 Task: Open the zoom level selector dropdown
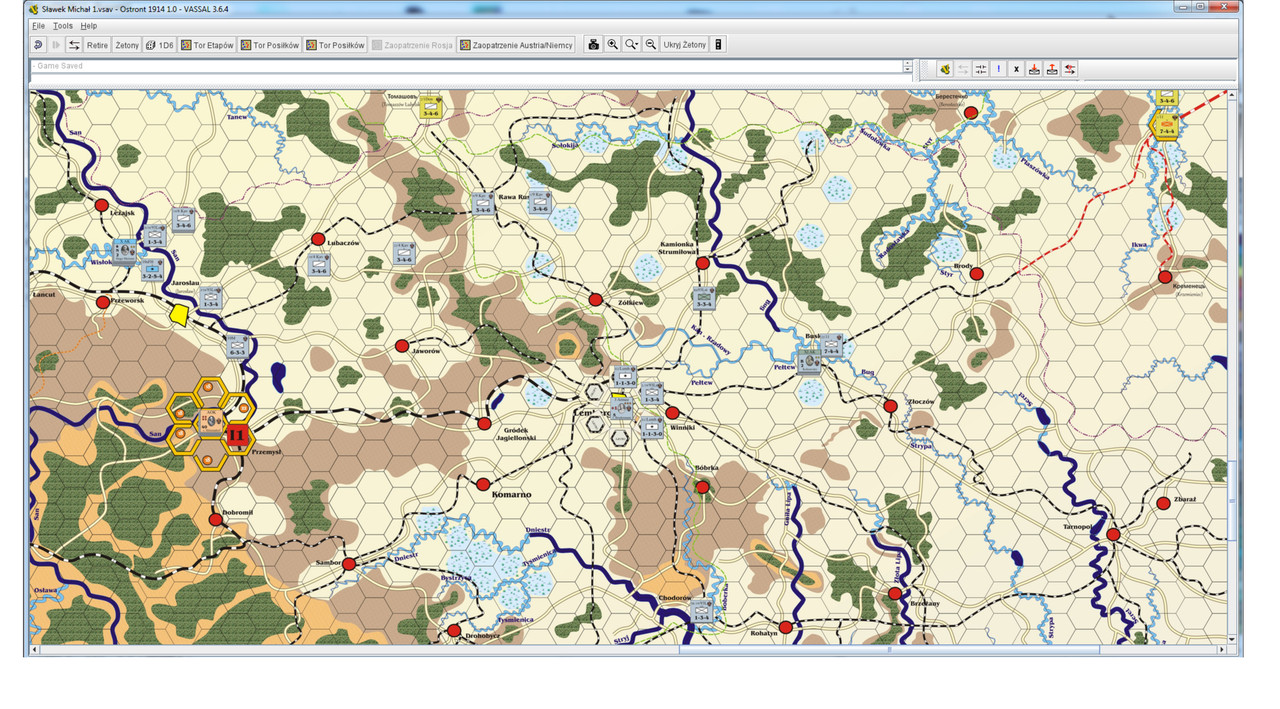[632, 45]
